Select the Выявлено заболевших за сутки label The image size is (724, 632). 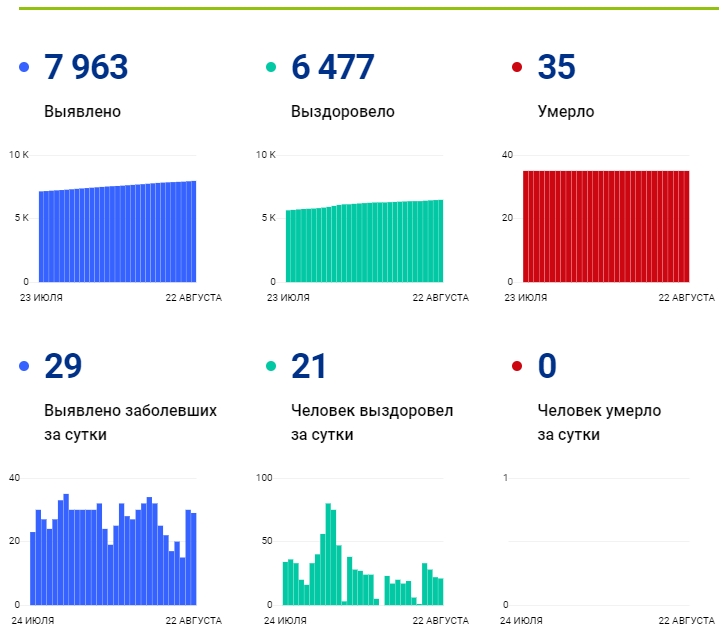[x=130, y=422]
